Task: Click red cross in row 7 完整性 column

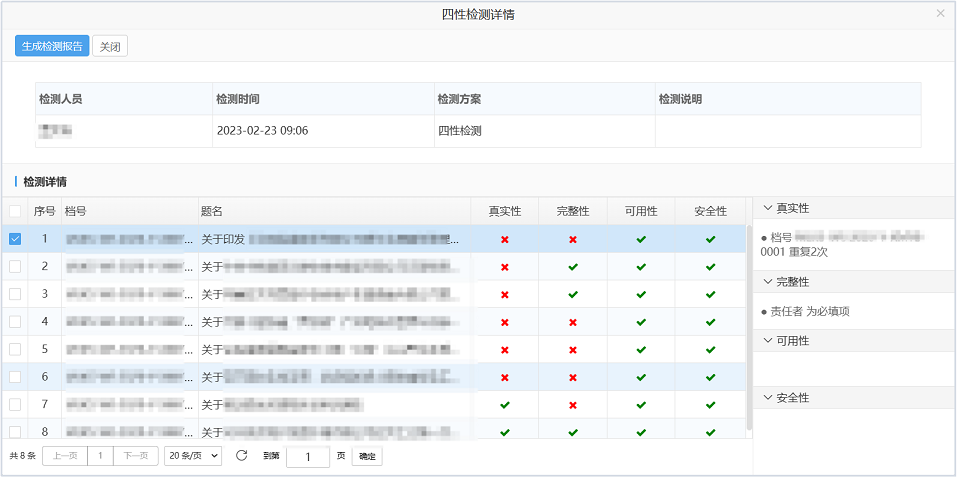Action: coord(573,405)
